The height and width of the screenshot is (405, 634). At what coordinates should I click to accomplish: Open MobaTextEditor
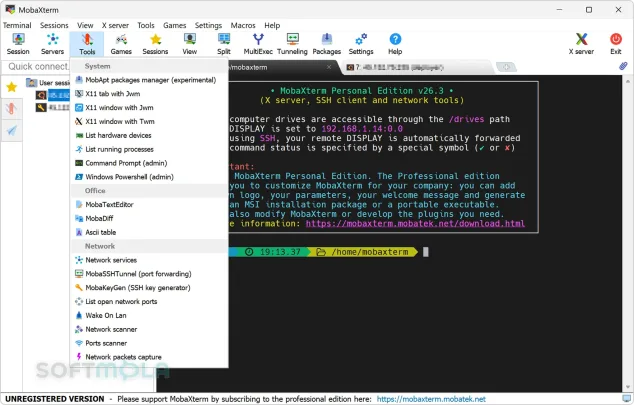pos(149,205)
